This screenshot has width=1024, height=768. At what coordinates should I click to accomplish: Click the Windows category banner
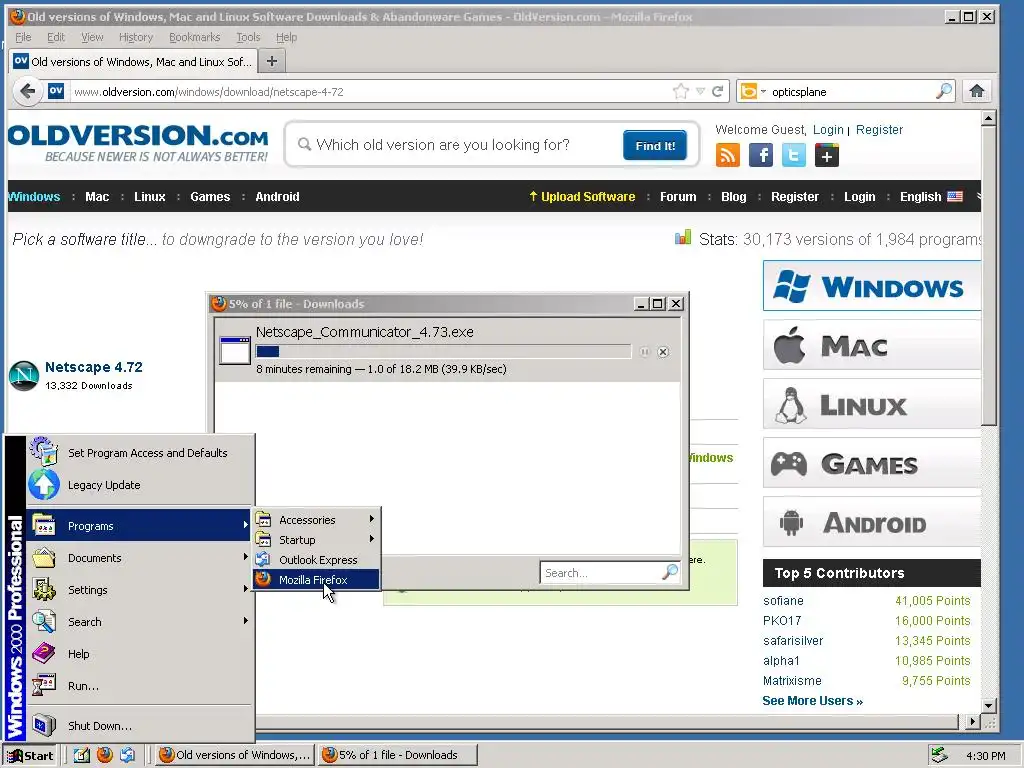tap(871, 286)
